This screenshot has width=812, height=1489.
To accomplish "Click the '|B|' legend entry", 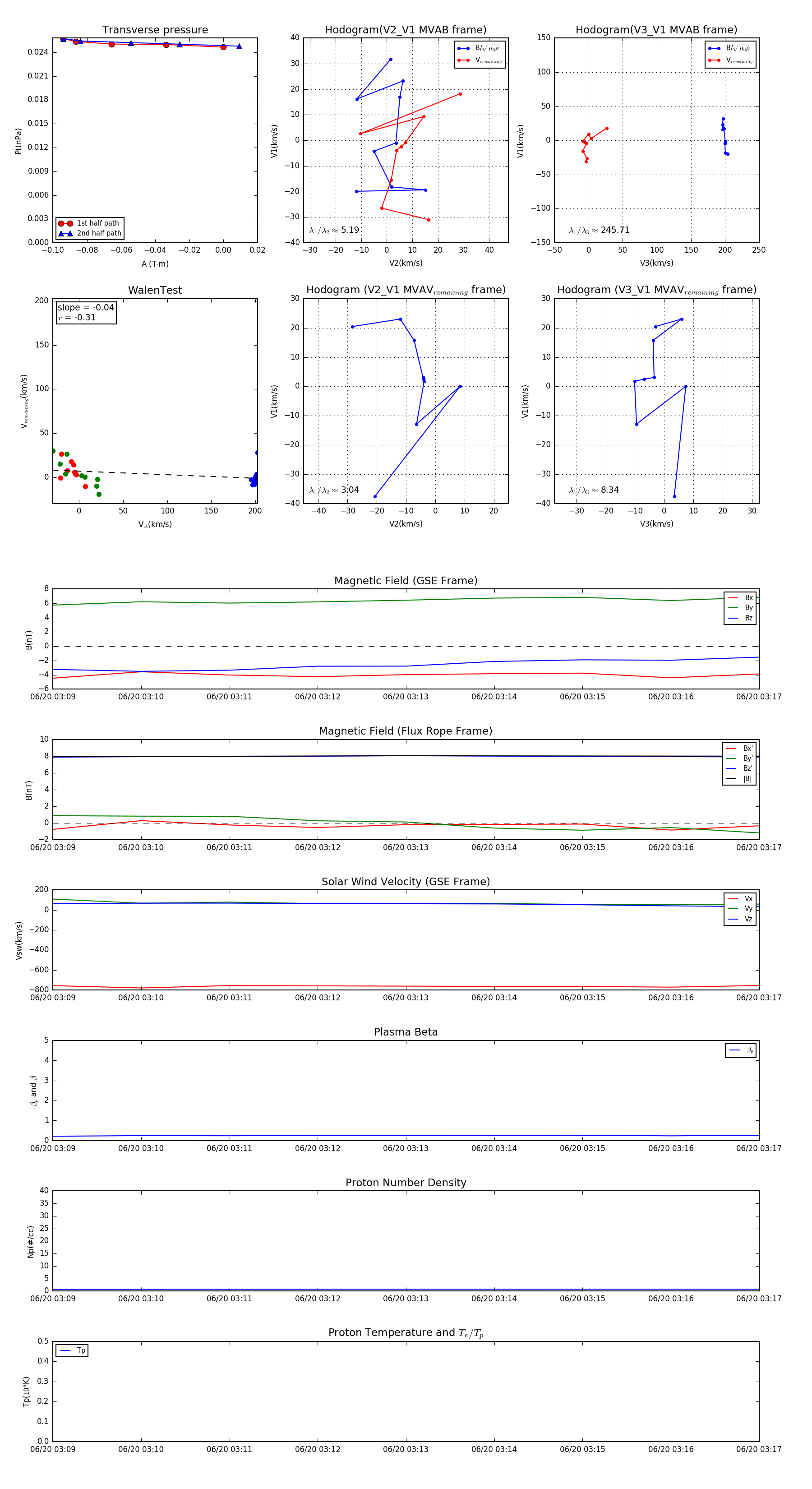I will tap(740, 779).
